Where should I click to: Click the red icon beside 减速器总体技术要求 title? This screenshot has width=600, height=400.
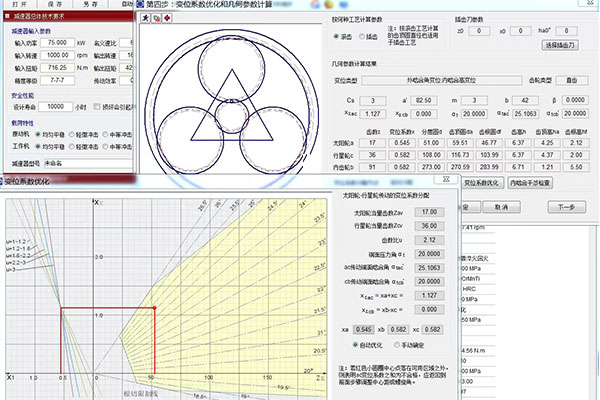click(6, 17)
